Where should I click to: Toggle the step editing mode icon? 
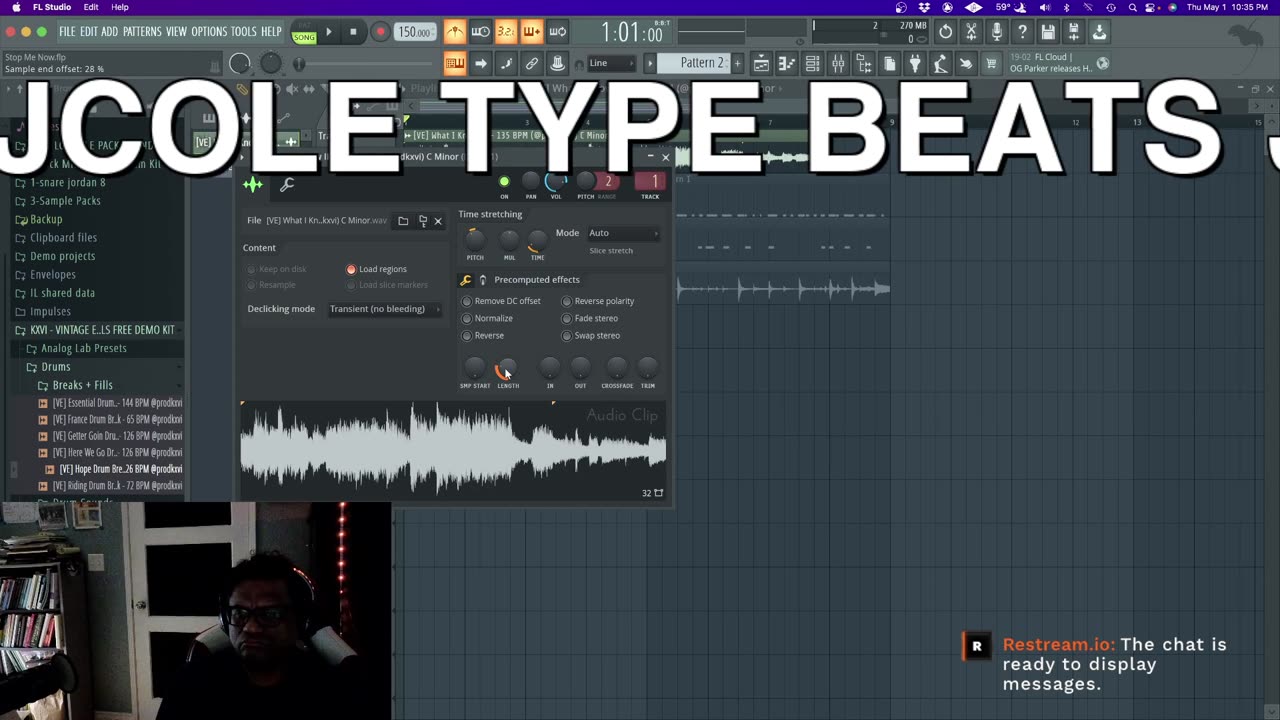pos(506,63)
